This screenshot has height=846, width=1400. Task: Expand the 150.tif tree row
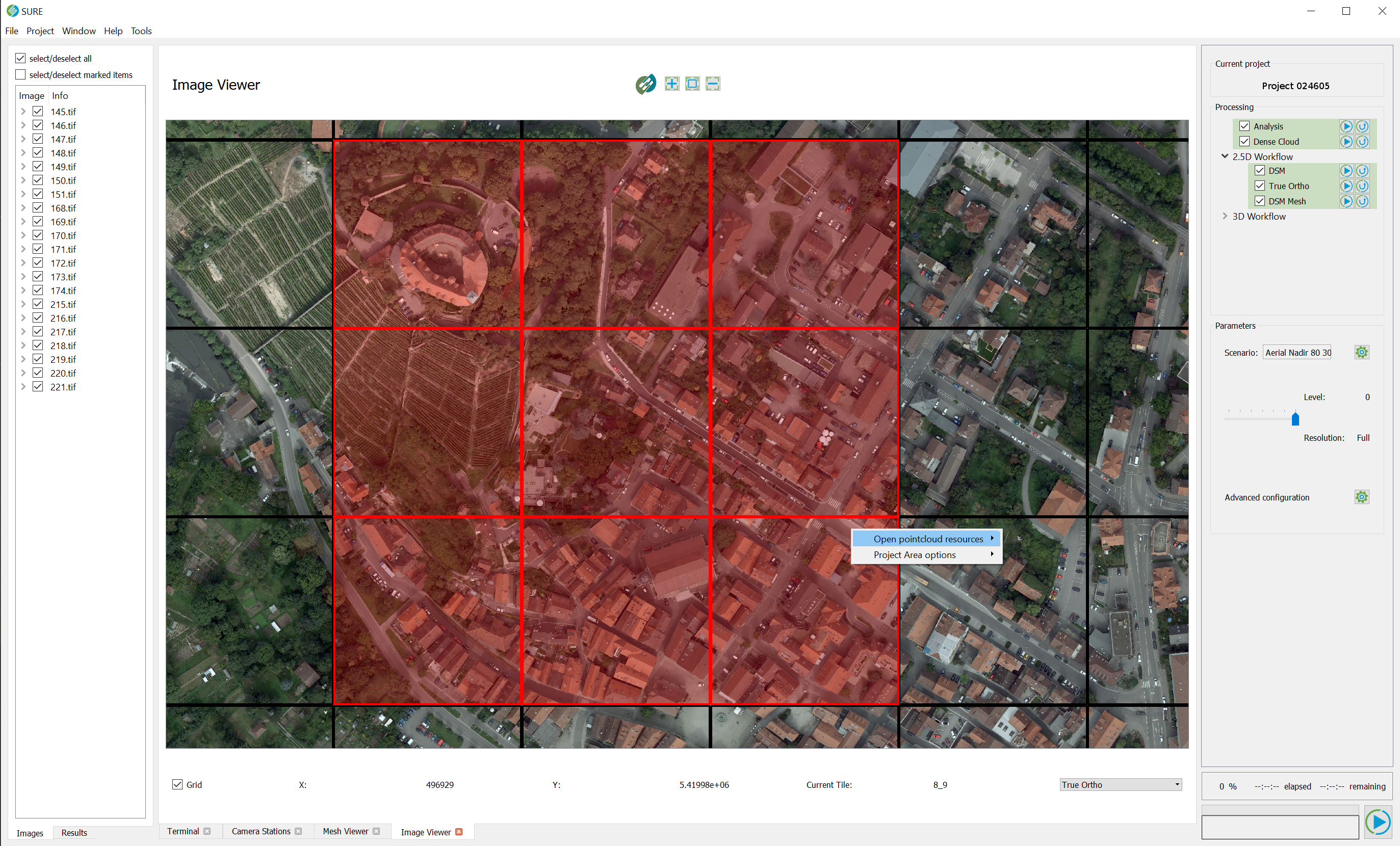(23, 180)
